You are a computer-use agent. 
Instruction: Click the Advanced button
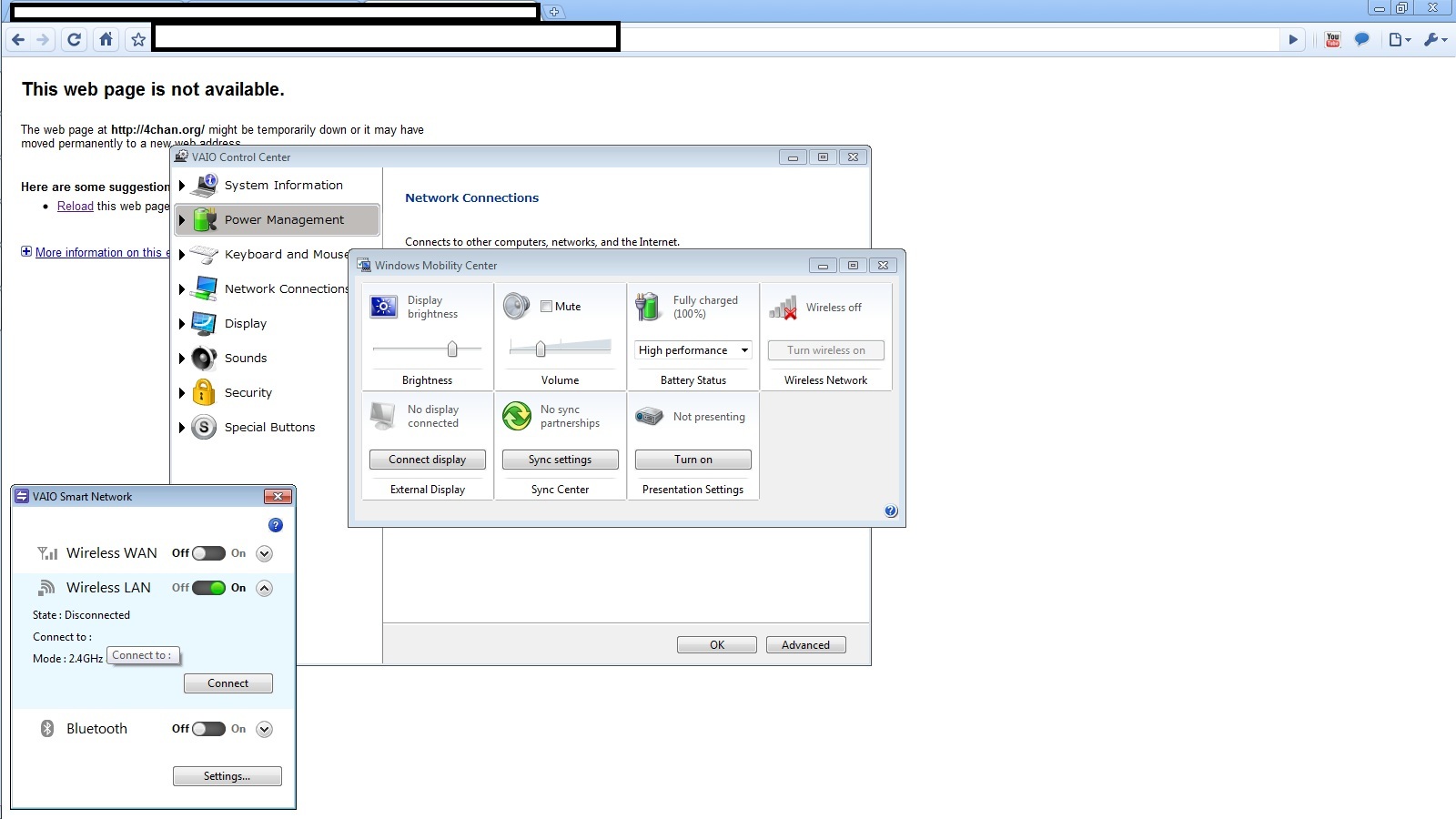point(806,645)
